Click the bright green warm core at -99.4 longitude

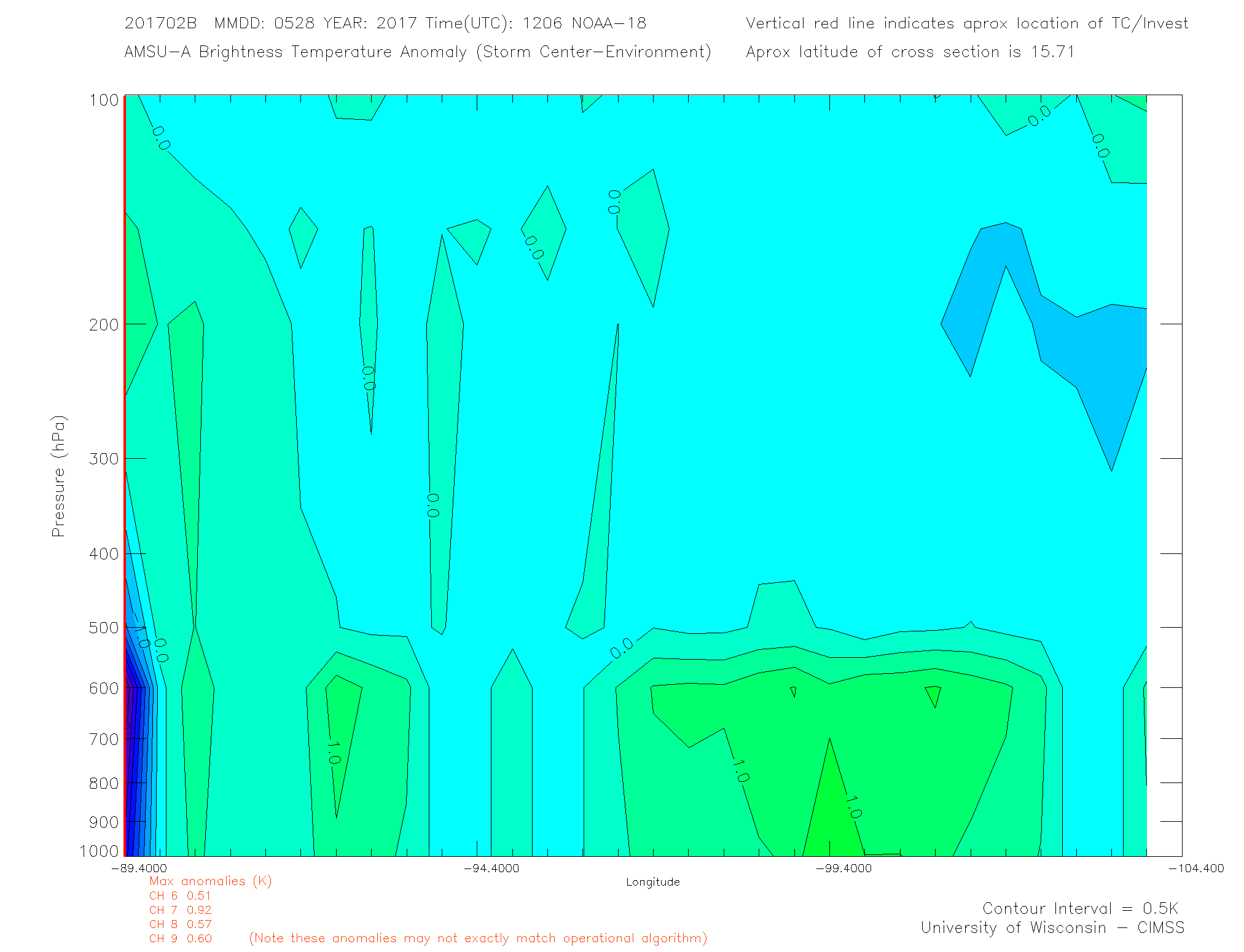tap(831, 817)
